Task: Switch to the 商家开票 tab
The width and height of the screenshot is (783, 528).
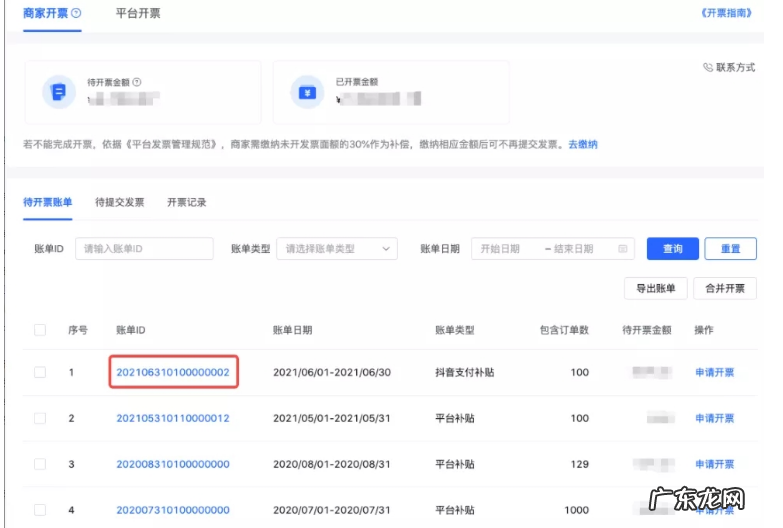Action: [45, 13]
